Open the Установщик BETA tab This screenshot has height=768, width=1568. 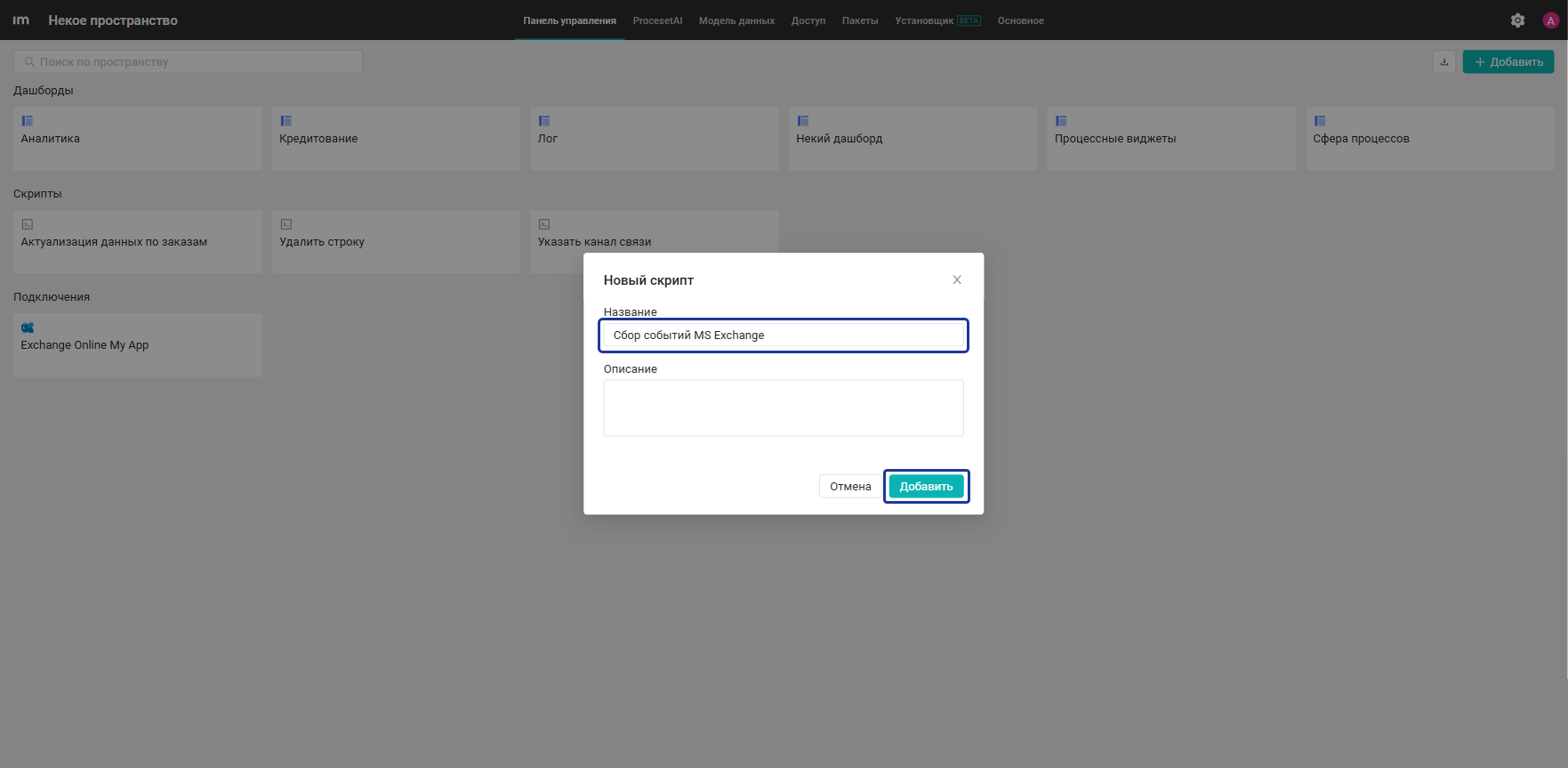[937, 20]
